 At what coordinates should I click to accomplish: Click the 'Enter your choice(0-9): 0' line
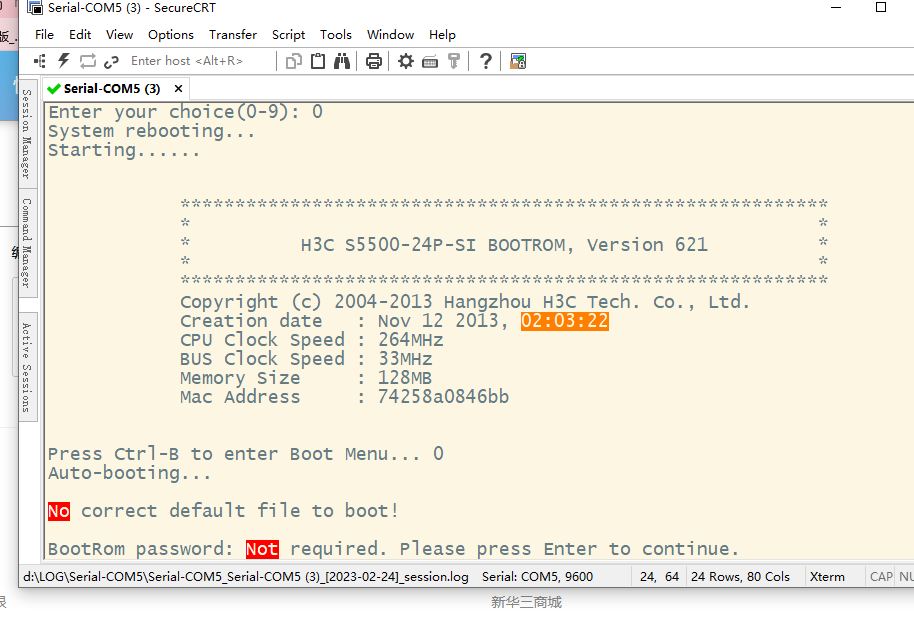pos(185,112)
